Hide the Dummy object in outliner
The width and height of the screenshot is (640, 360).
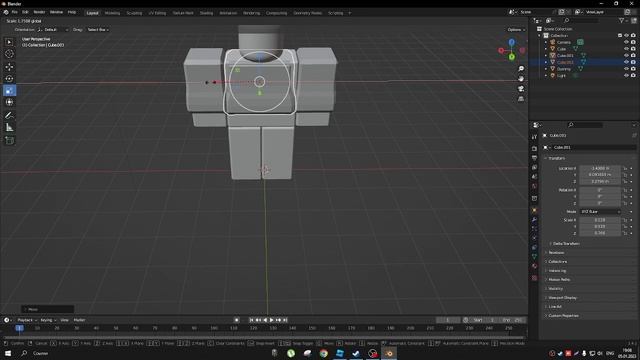(x=626, y=69)
